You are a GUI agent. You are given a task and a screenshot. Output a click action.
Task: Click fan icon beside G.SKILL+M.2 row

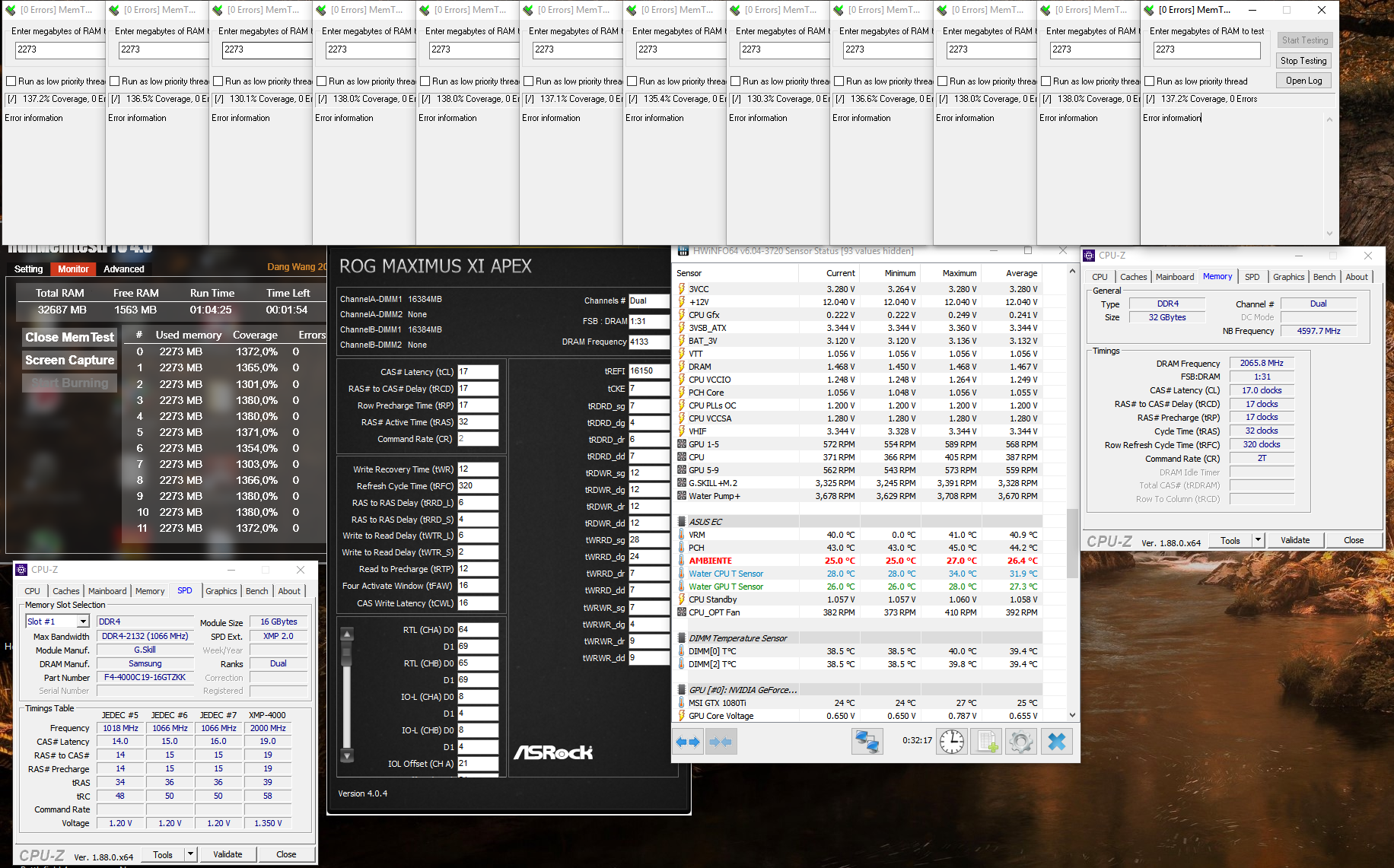tap(682, 483)
